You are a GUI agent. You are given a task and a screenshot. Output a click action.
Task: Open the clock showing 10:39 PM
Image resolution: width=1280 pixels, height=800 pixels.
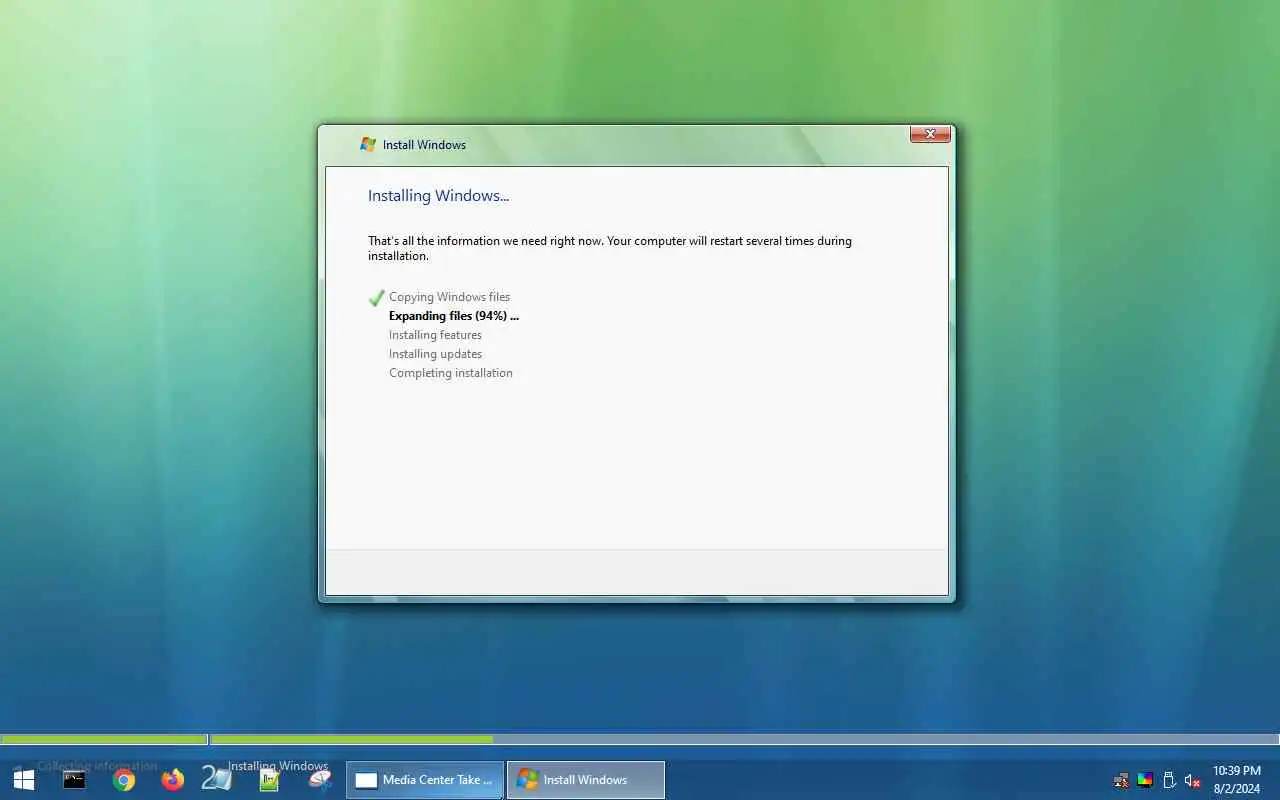1237,780
